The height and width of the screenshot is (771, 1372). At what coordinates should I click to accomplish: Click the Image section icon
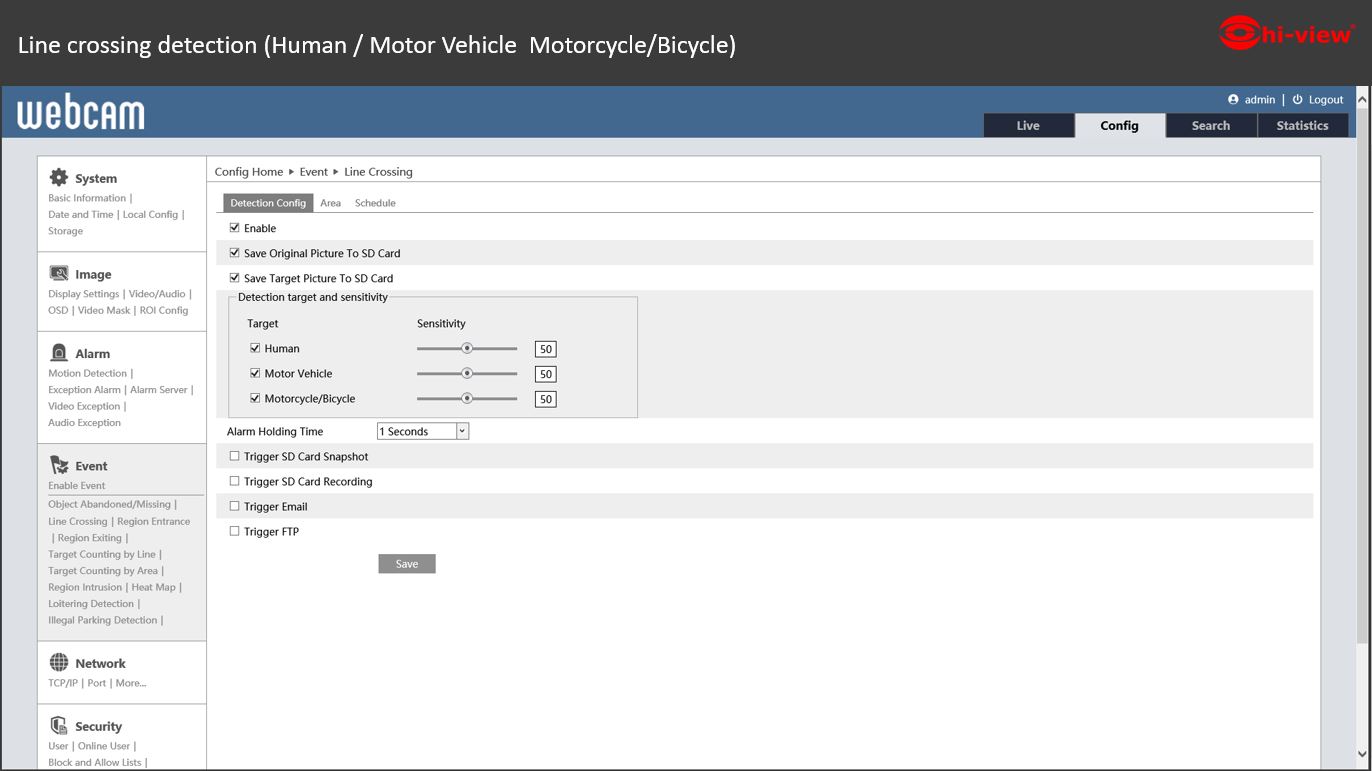[59, 274]
